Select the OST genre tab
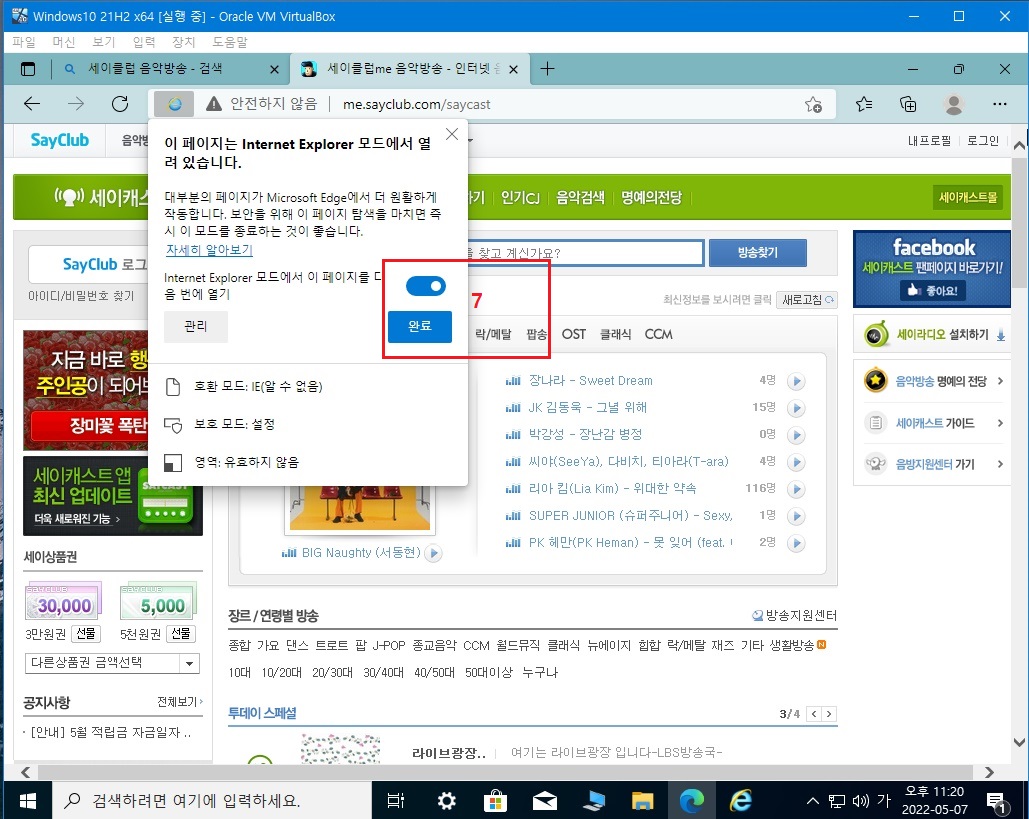The image size is (1029, 819). click(574, 334)
